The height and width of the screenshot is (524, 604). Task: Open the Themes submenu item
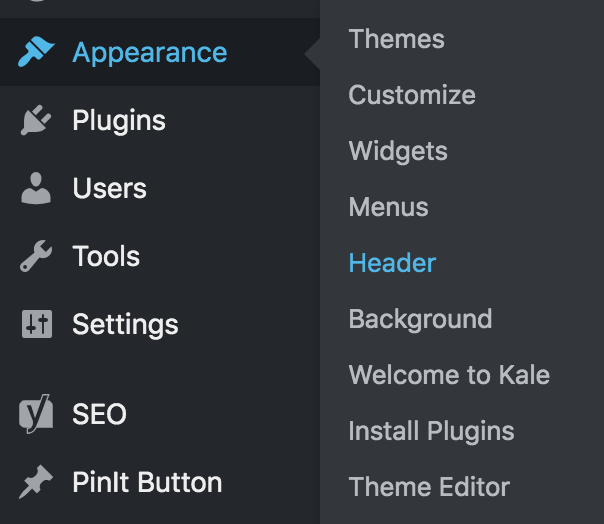click(396, 40)
